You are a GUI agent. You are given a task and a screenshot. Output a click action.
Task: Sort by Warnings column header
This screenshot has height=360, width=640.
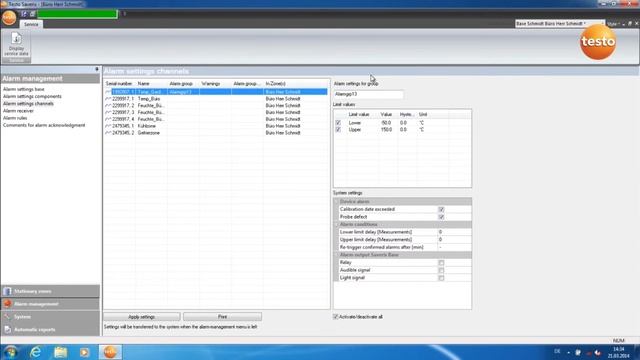[x=215, y=84]
